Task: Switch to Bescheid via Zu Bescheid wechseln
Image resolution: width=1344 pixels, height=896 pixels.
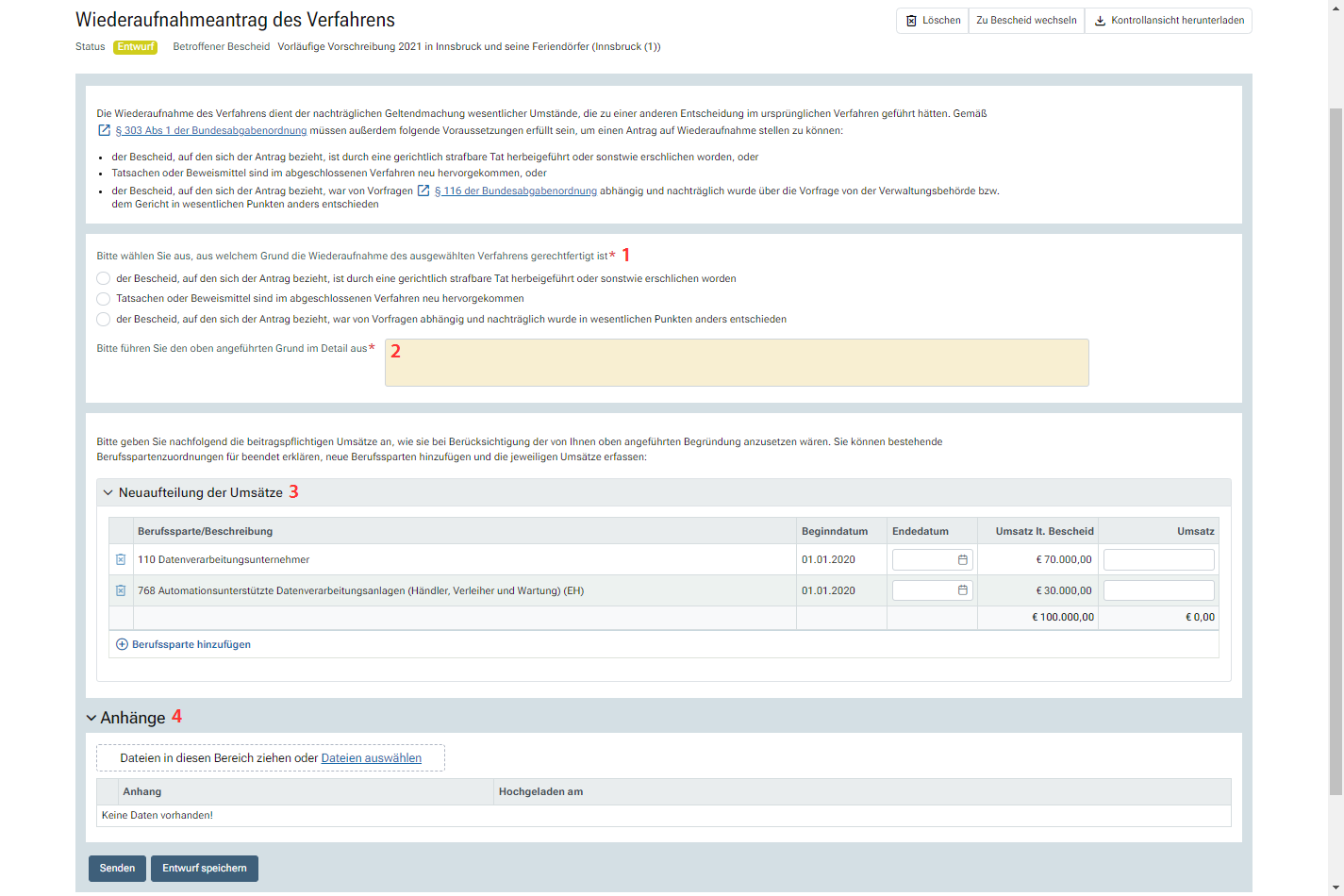Action: [x=1026, y=21]
